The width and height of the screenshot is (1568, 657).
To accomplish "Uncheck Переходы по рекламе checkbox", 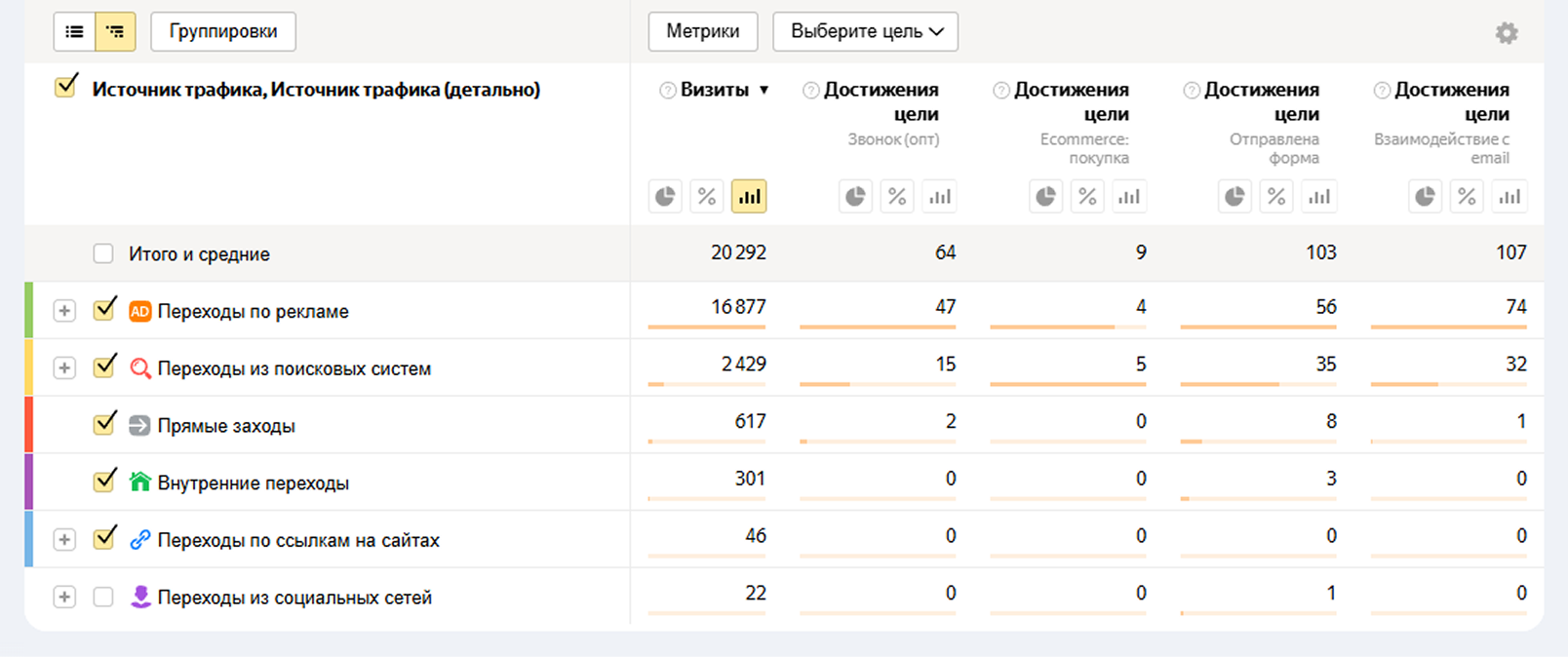I will (104, 309).
